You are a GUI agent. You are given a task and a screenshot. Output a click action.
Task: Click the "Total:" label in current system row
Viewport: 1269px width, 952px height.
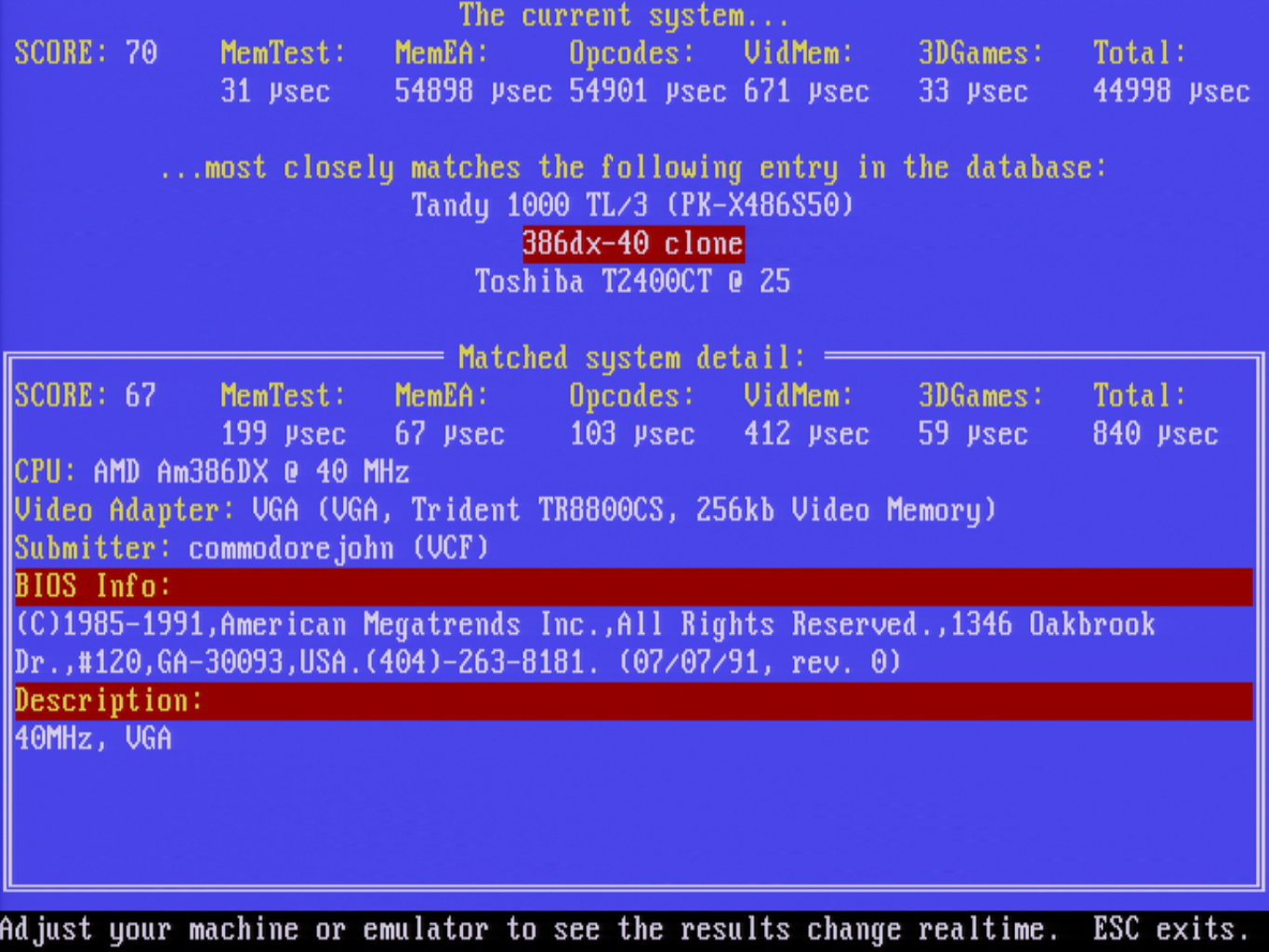tap(1140, 53)
